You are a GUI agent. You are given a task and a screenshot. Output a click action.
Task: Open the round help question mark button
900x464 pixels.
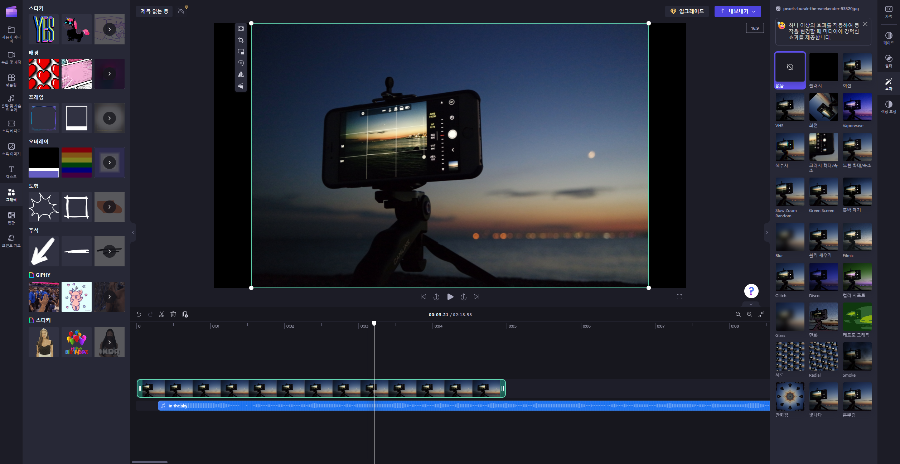tap(751, 291)
